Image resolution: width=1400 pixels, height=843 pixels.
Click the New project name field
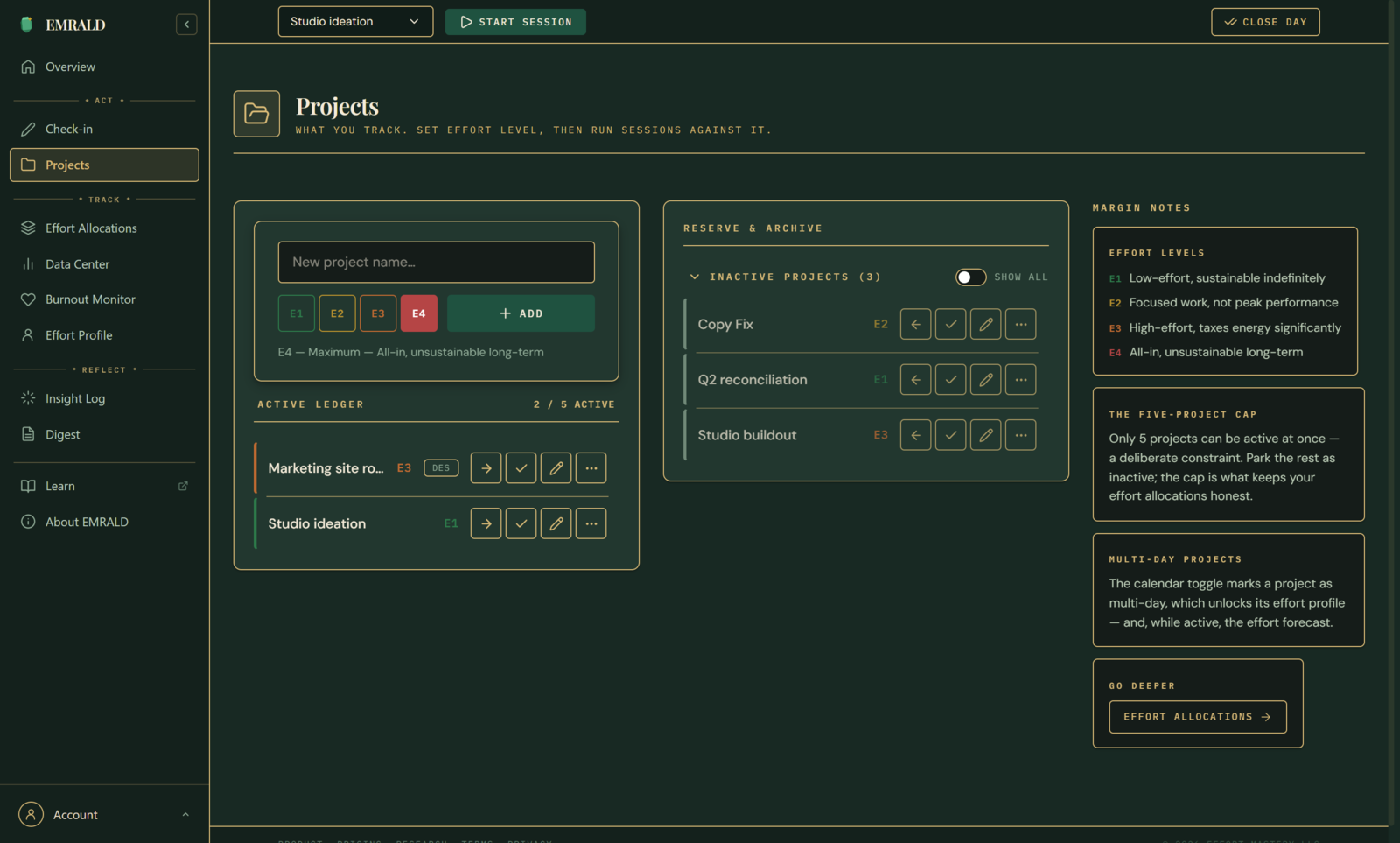pos(437,262)
